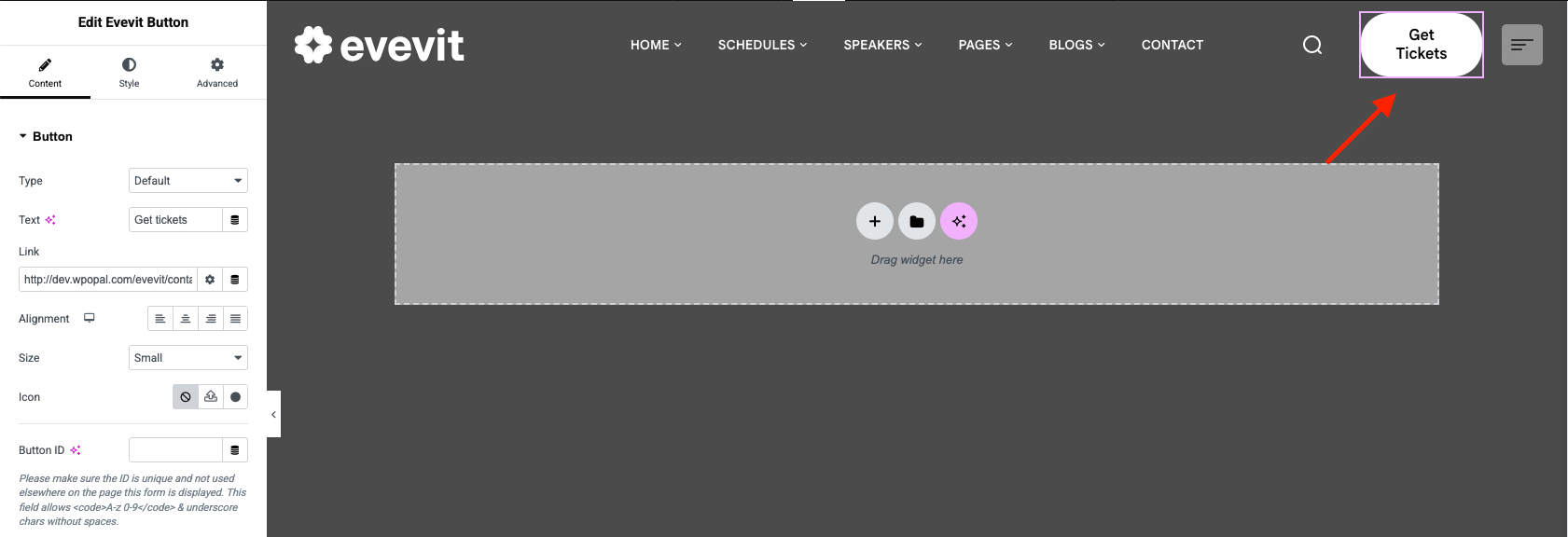The width and height of the screenshot is (1568, 537).
Task: Click the Get Tickets button
Action: [1421, 45]
